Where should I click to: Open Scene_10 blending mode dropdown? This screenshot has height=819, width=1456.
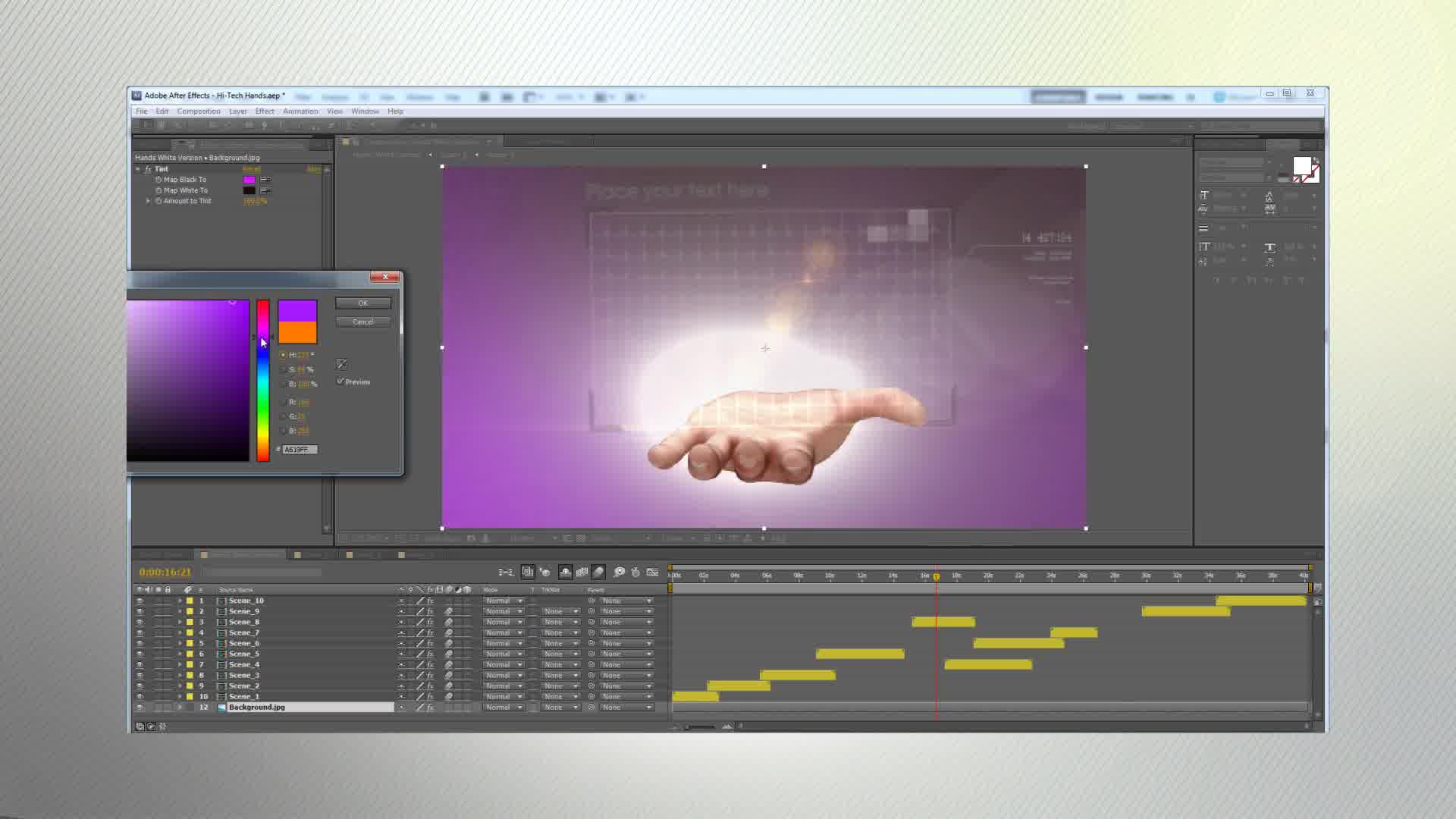tap(504, 601)
